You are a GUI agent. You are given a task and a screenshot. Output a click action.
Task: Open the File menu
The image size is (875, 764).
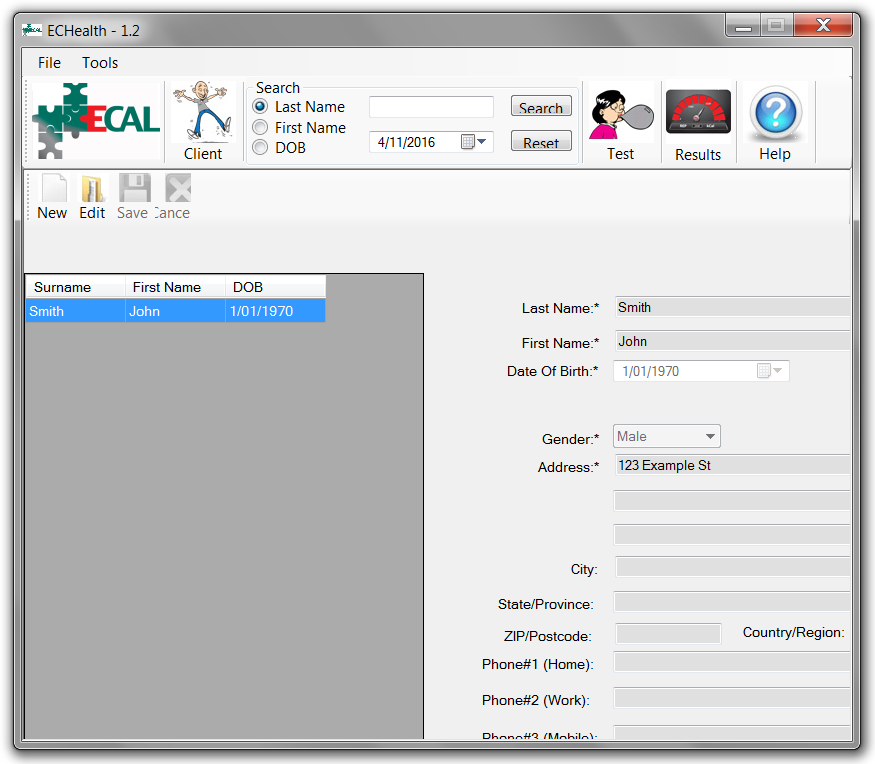click(49, 63)
